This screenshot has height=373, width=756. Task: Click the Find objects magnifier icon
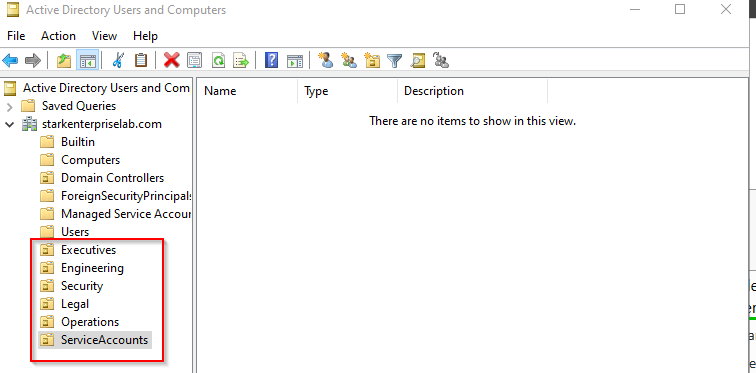[418, 61]
